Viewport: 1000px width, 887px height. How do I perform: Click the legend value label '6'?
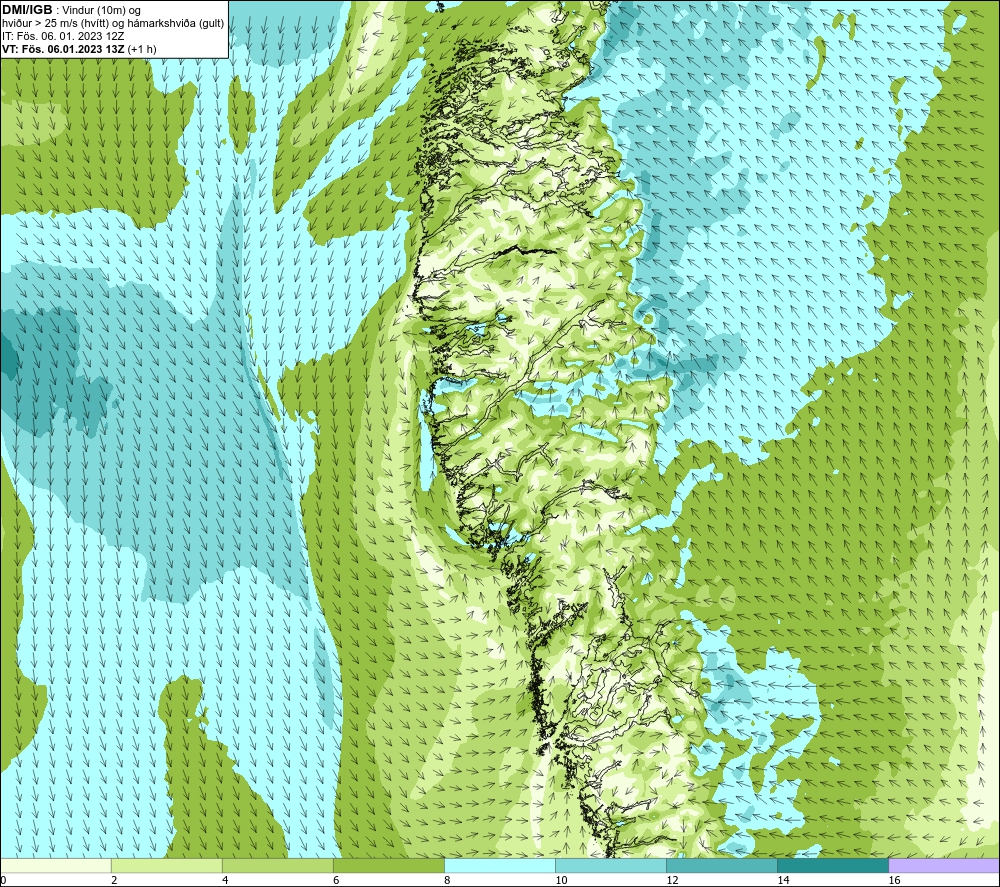335,881
